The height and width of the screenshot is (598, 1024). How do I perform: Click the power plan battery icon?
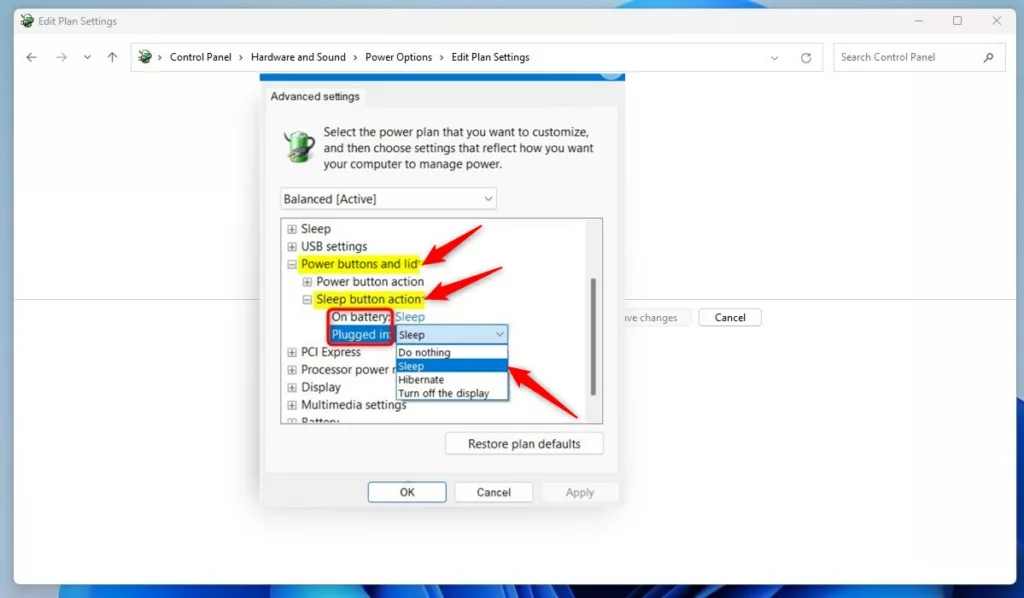(299, 146)
